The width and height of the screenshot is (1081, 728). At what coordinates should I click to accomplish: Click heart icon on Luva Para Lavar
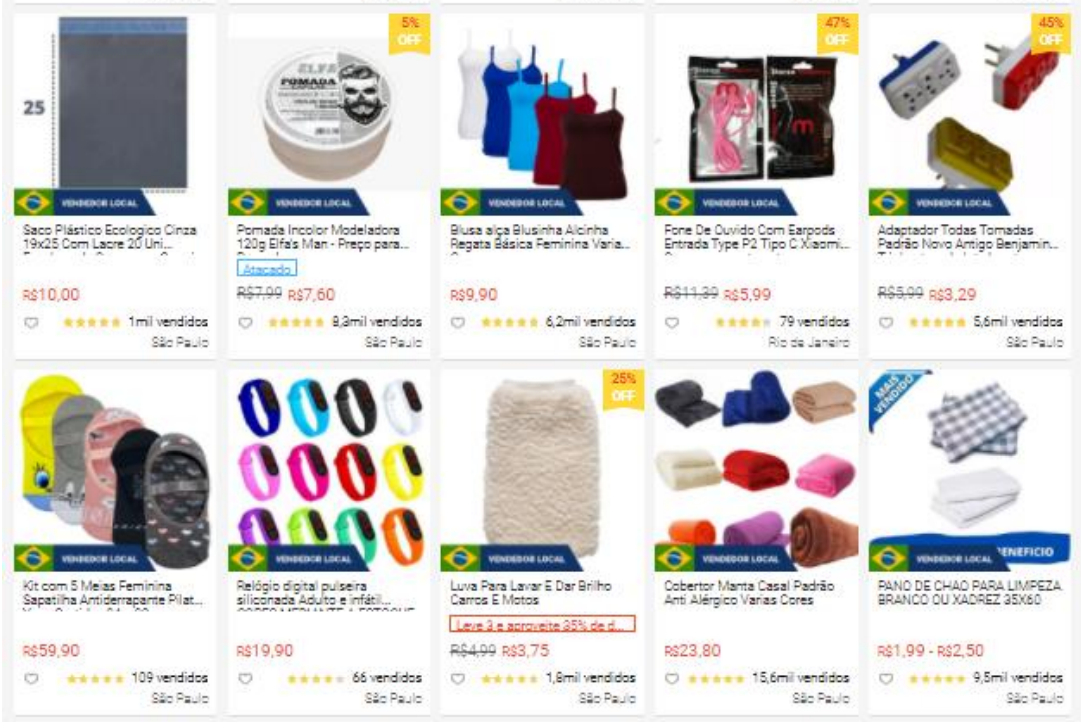click(458, 678)
